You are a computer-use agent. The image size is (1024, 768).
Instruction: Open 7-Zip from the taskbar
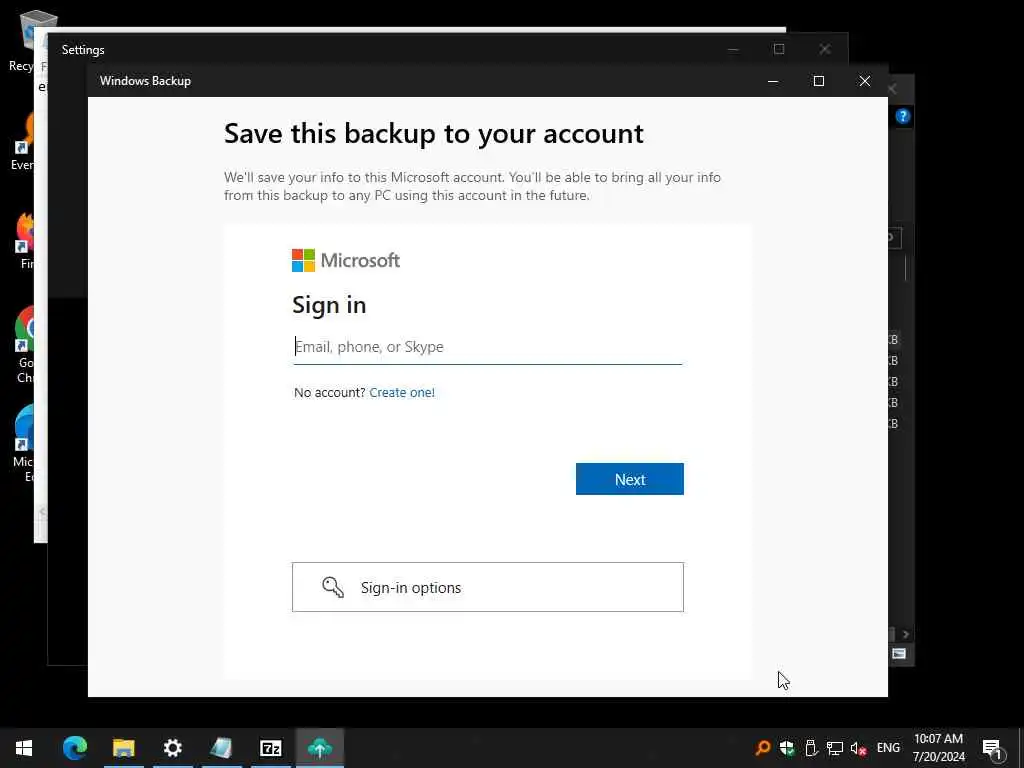270,748
